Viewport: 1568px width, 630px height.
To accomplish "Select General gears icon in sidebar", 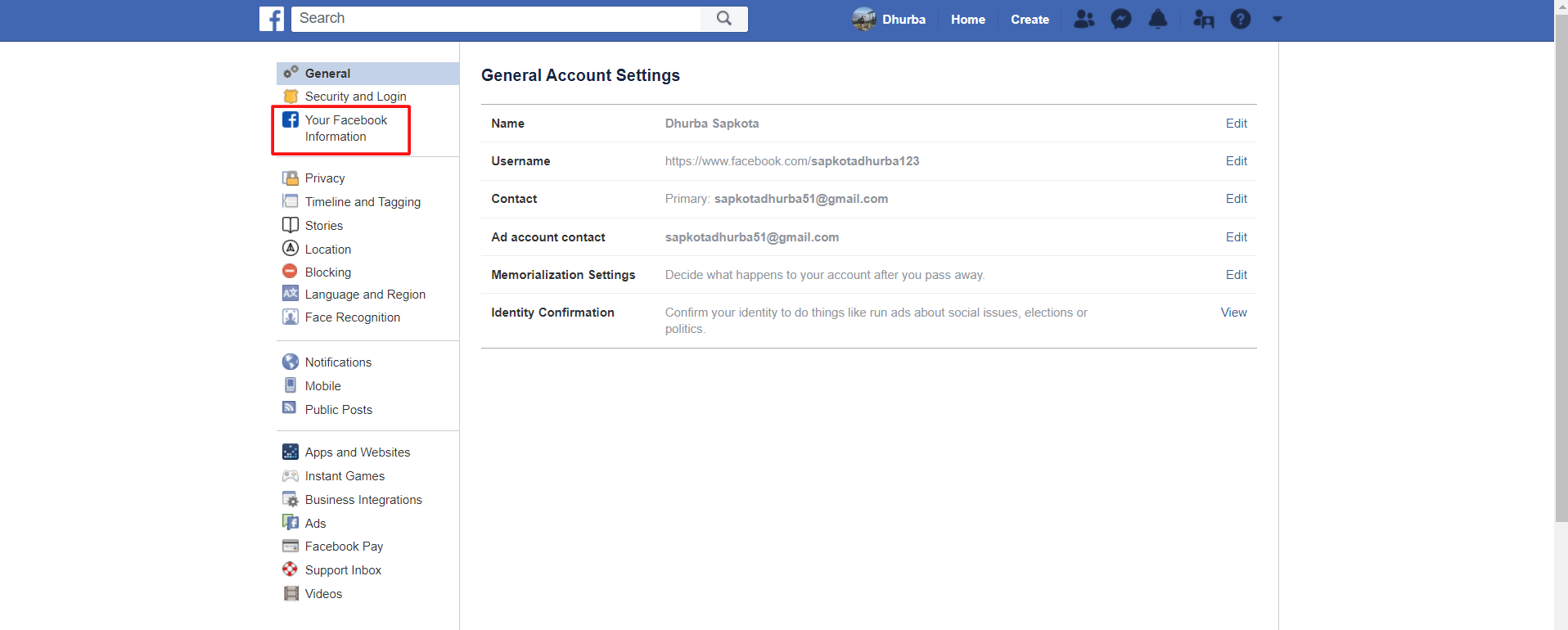I will click(291, 73).
